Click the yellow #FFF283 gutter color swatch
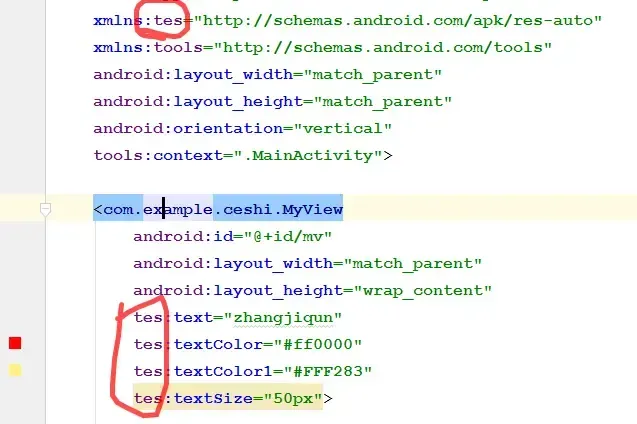This screenshot has height=424, width=637. [15, 370]
